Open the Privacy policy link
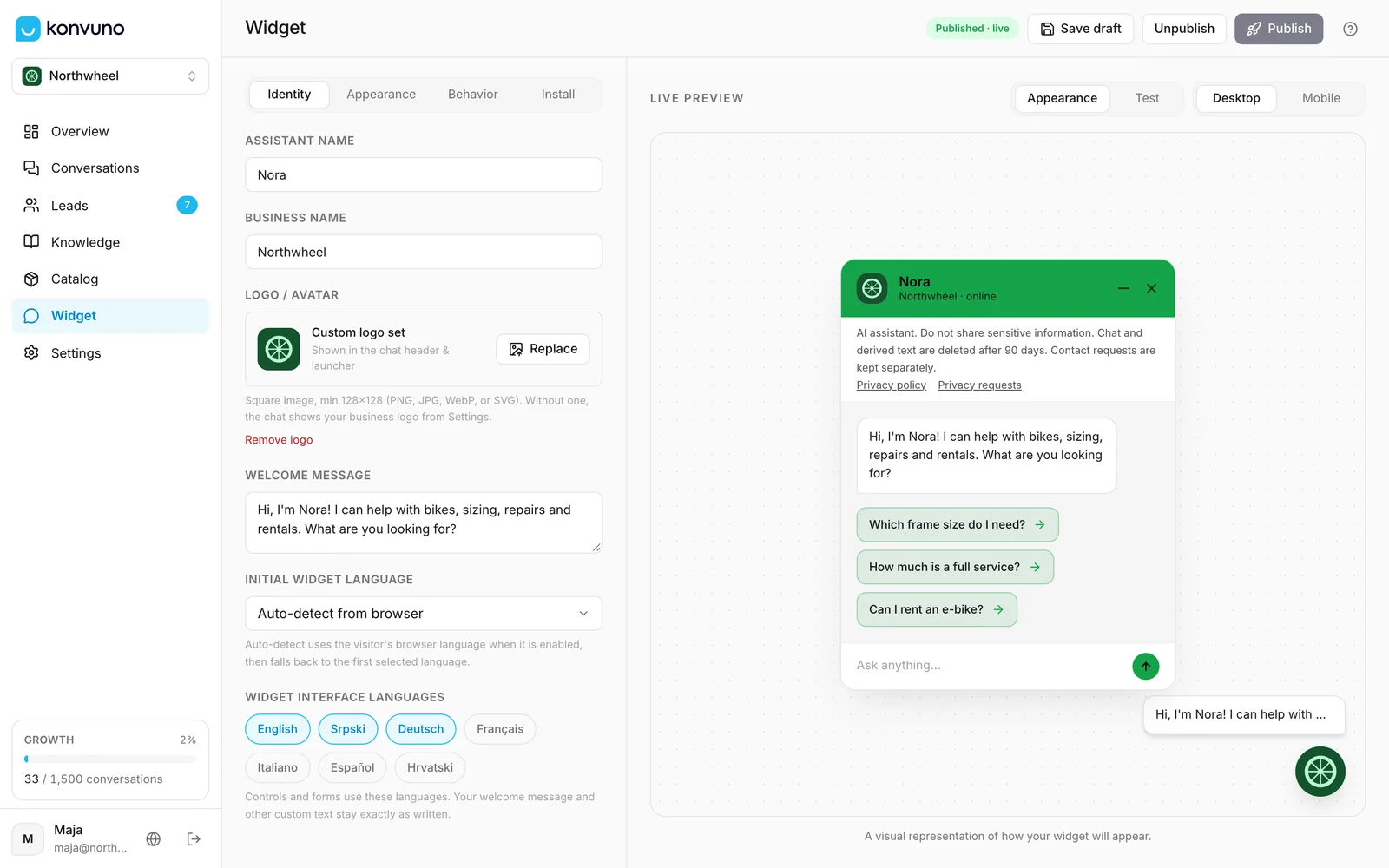 pos(892,385)
